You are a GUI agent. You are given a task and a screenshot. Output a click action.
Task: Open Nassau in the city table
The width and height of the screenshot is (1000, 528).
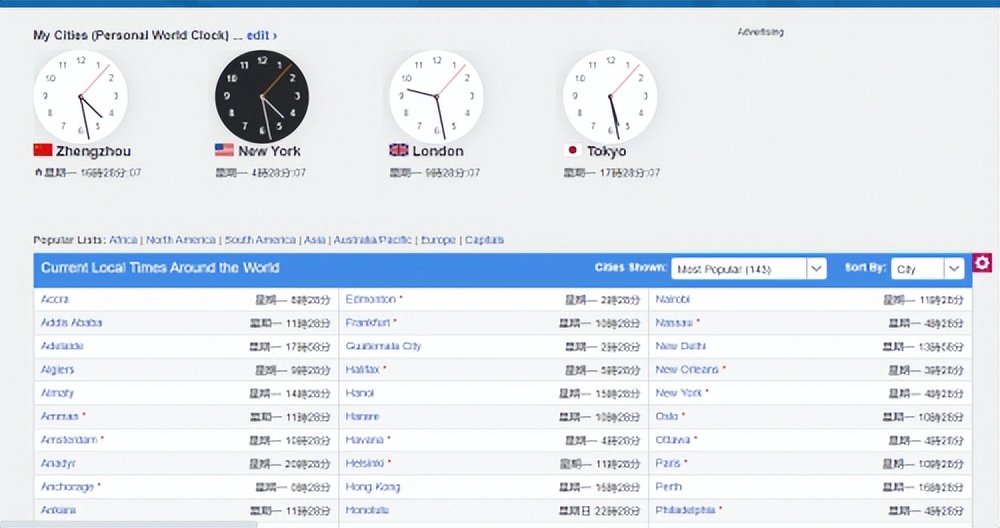[x=673, y=323]
